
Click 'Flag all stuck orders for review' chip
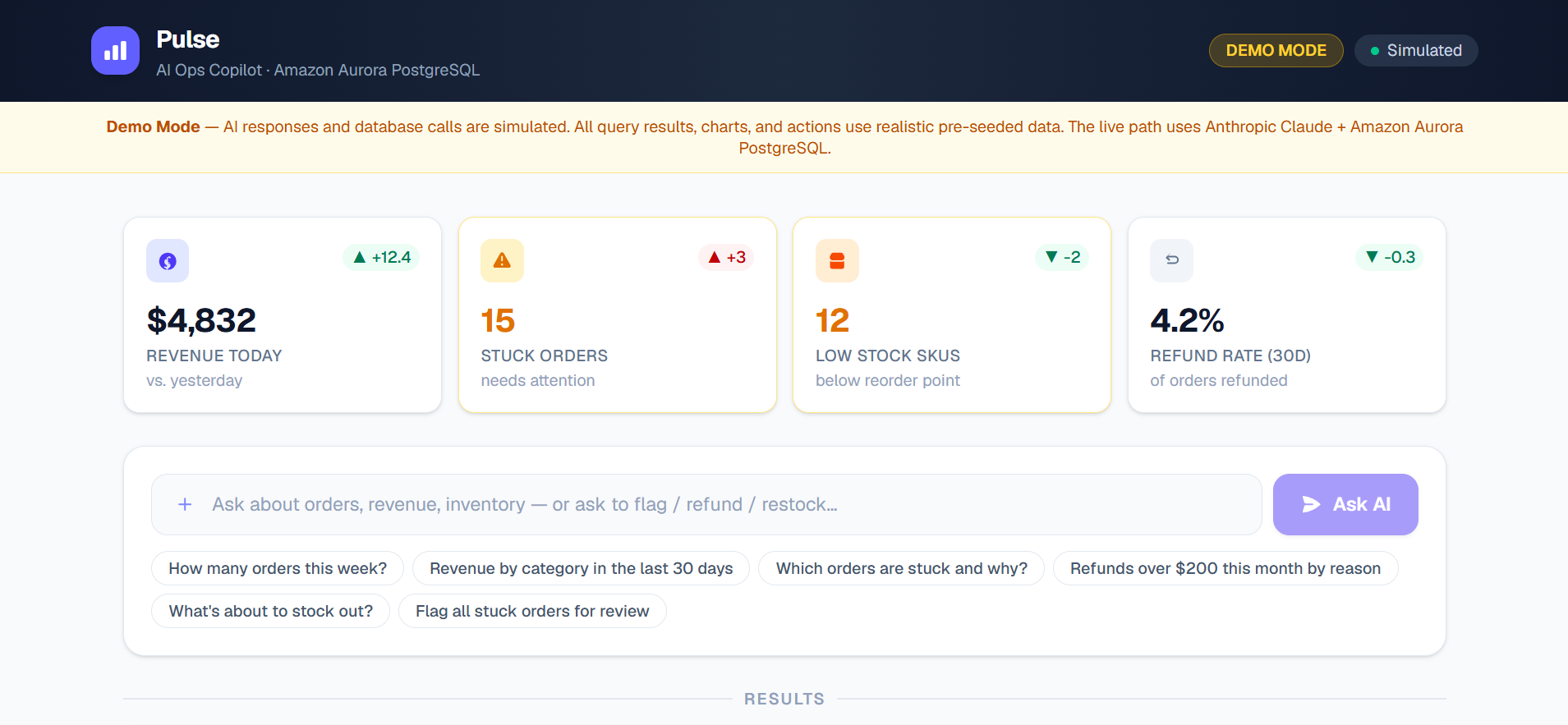532,611
